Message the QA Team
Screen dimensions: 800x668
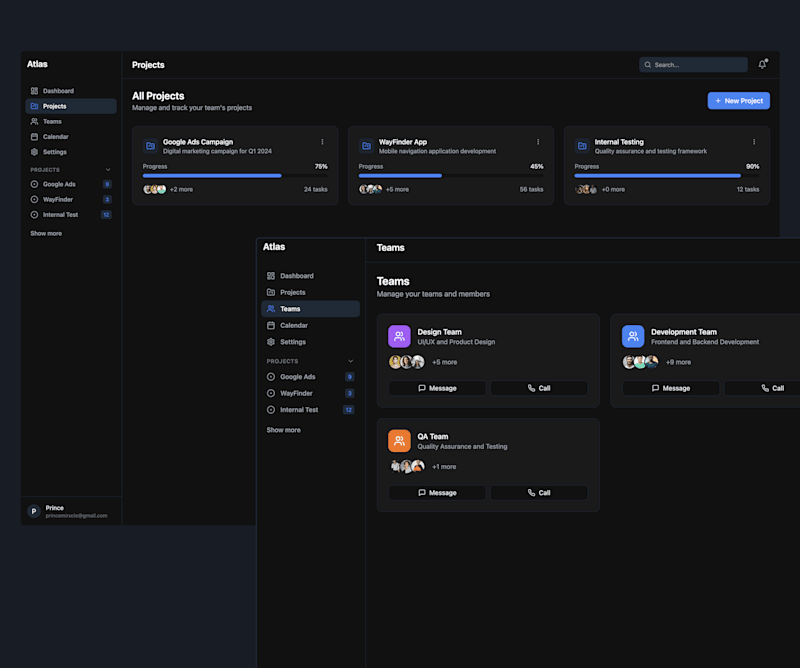coord(437,492)
